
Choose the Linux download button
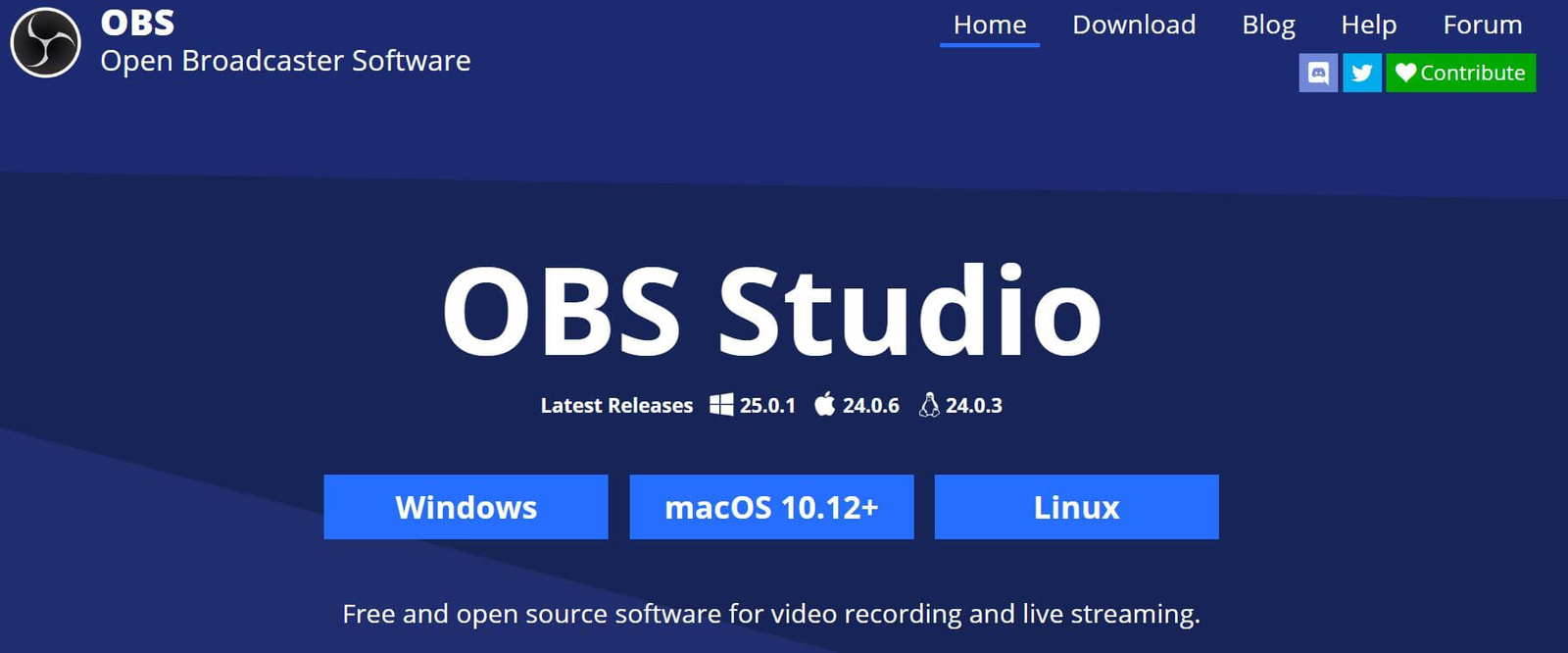click(1076, 507)
